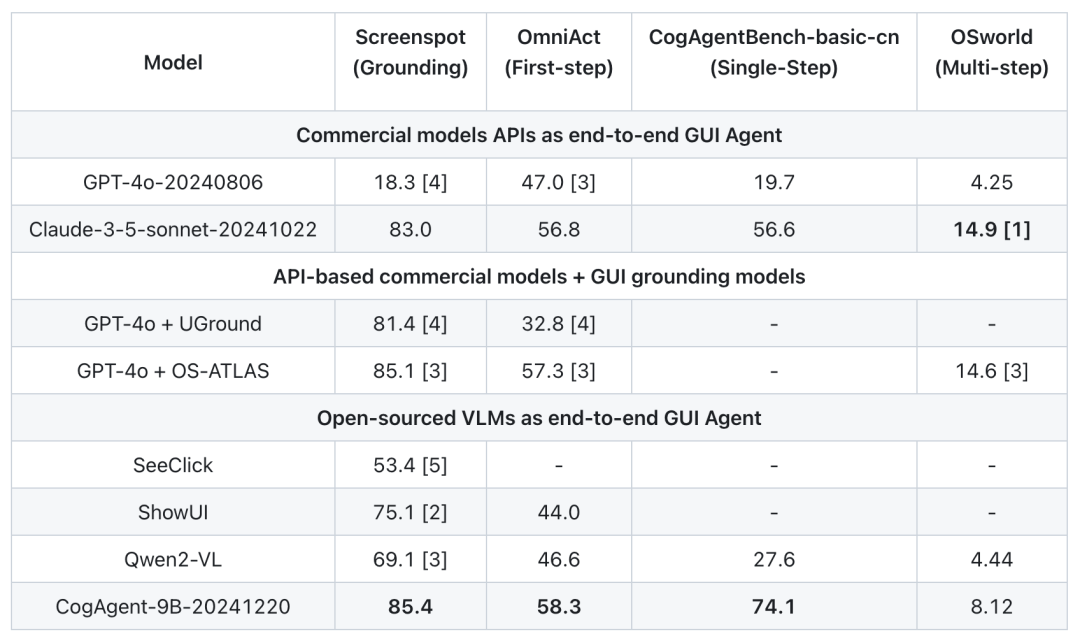Click the Model column header
1080x641 pixels.
173,63
